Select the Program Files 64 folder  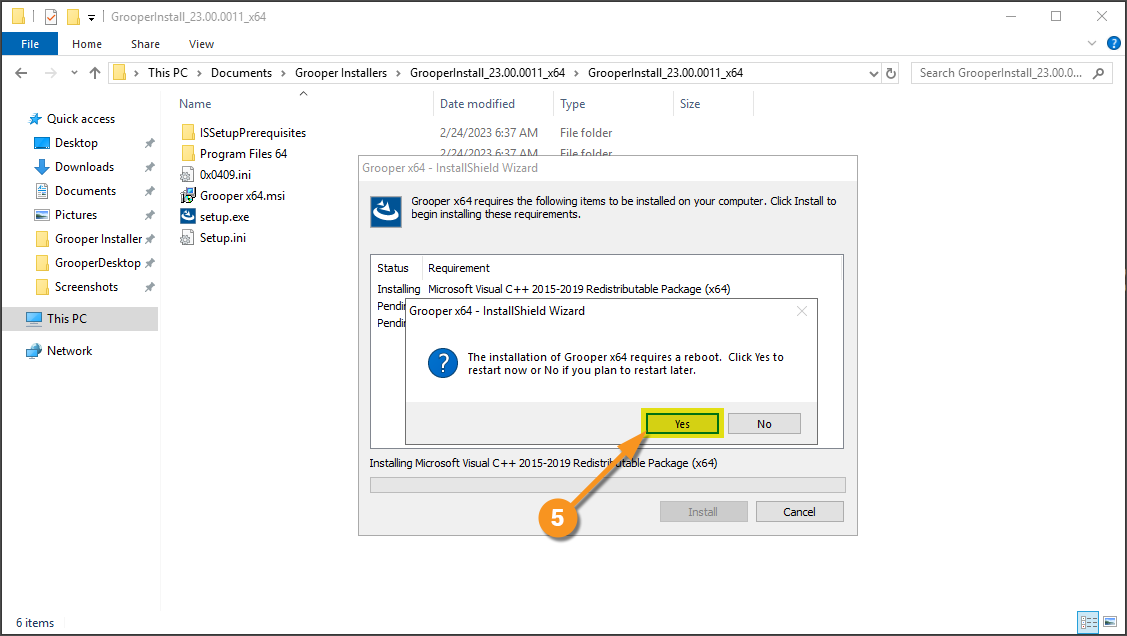click(243, 154)
